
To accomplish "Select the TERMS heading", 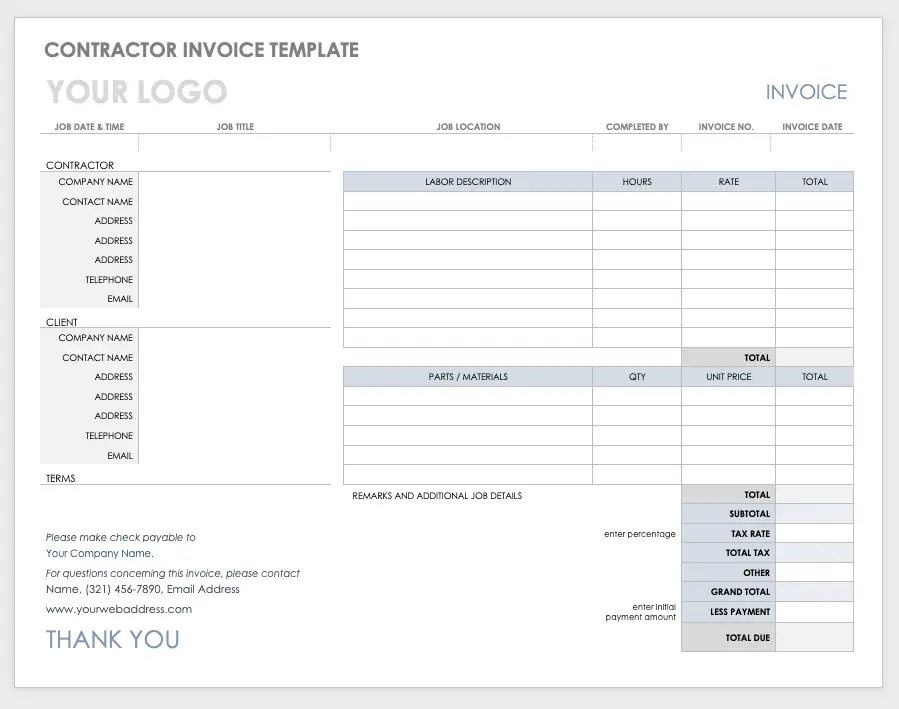I will 60,478.
